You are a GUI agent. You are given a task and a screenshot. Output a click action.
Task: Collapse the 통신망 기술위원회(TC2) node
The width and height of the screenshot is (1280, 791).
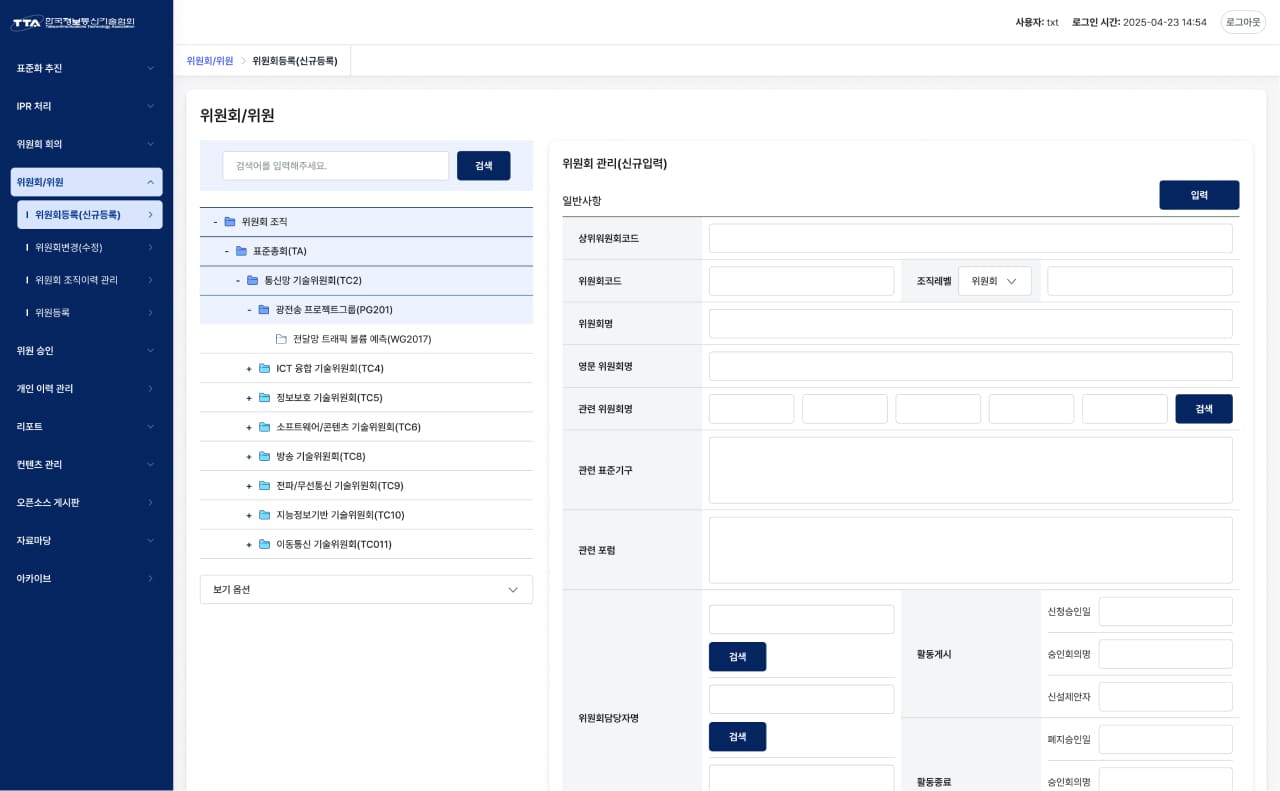coord(238,281)
